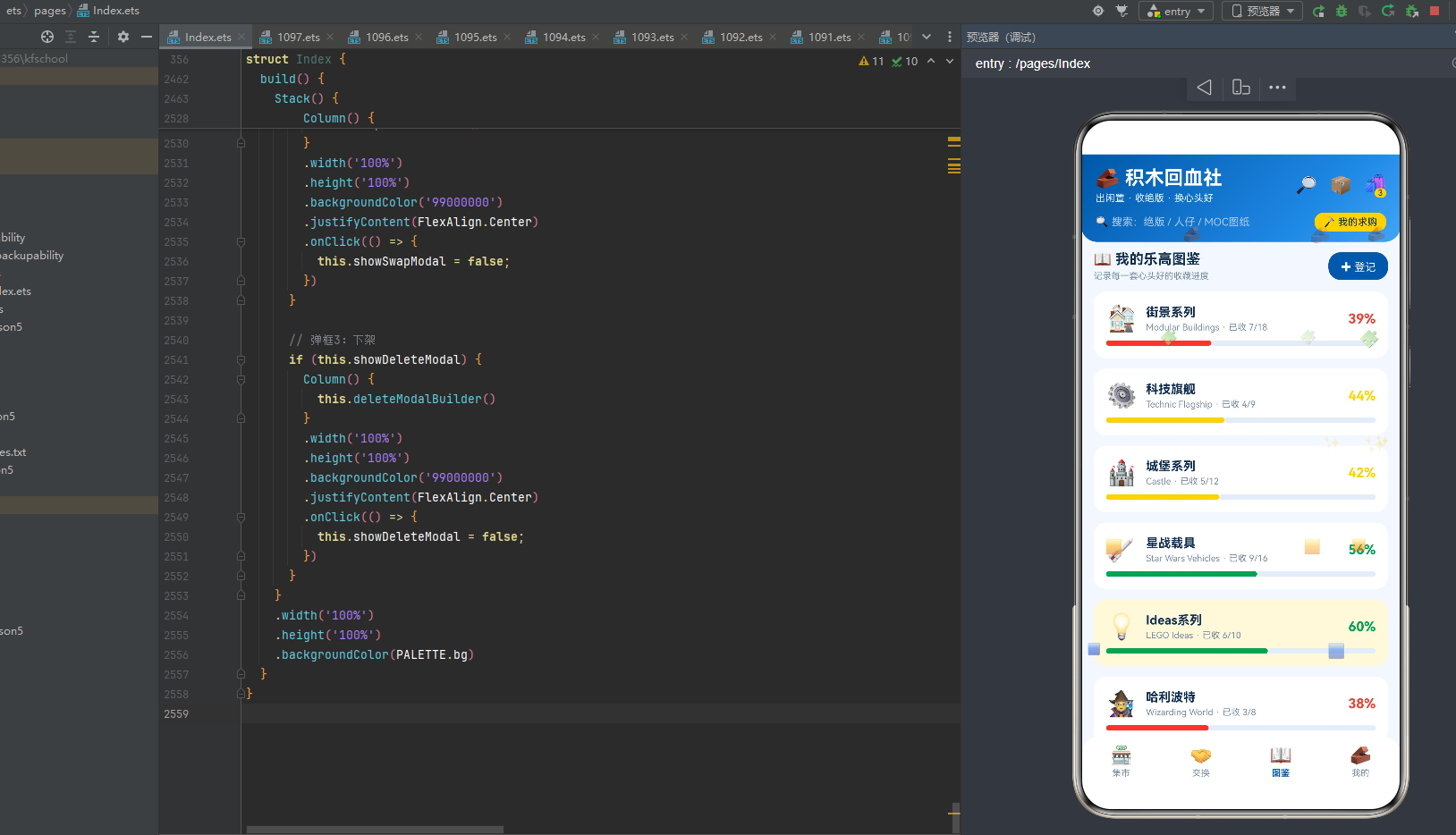Open the entry module dropdown
Screen dimensions: 1456x835
point(1176,11)
